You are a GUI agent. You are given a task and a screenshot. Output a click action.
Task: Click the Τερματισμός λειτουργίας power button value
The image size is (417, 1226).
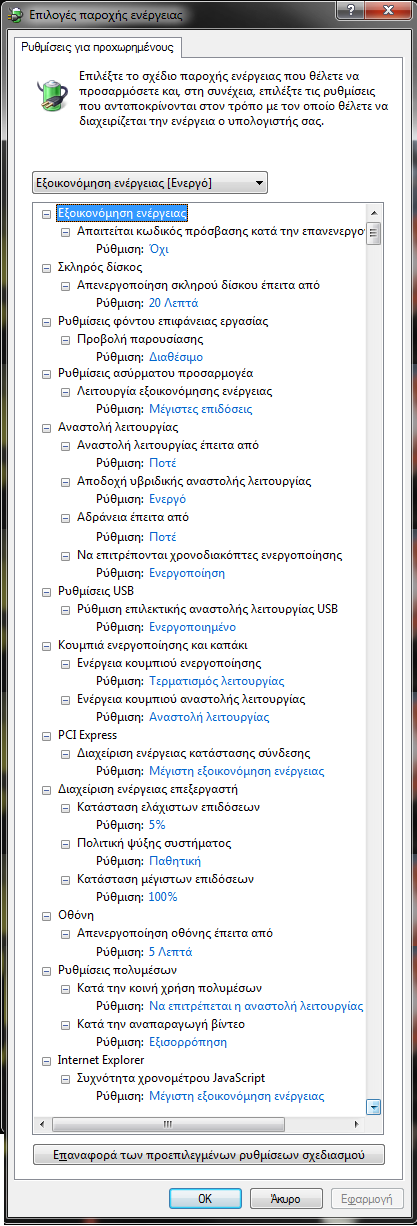tap(216, 681)
